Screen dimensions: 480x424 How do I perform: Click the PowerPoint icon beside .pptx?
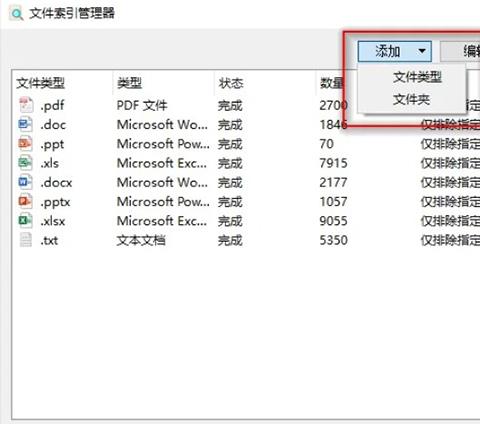(25, 202)
